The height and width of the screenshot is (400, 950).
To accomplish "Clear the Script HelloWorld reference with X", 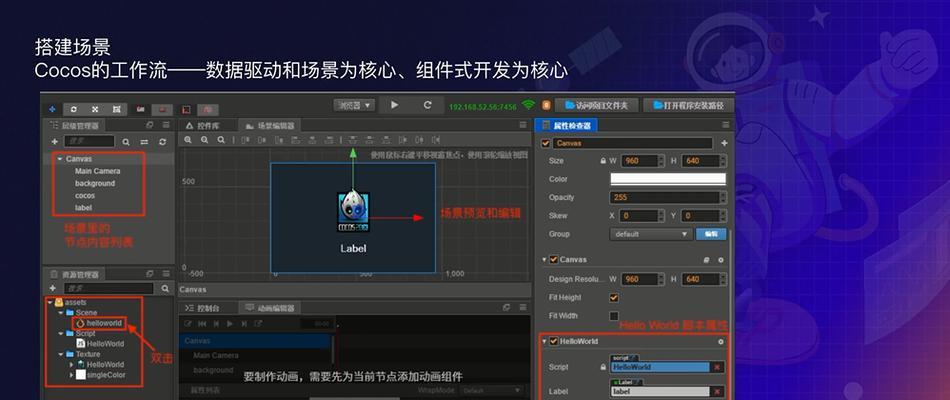I will coord(717,367).
